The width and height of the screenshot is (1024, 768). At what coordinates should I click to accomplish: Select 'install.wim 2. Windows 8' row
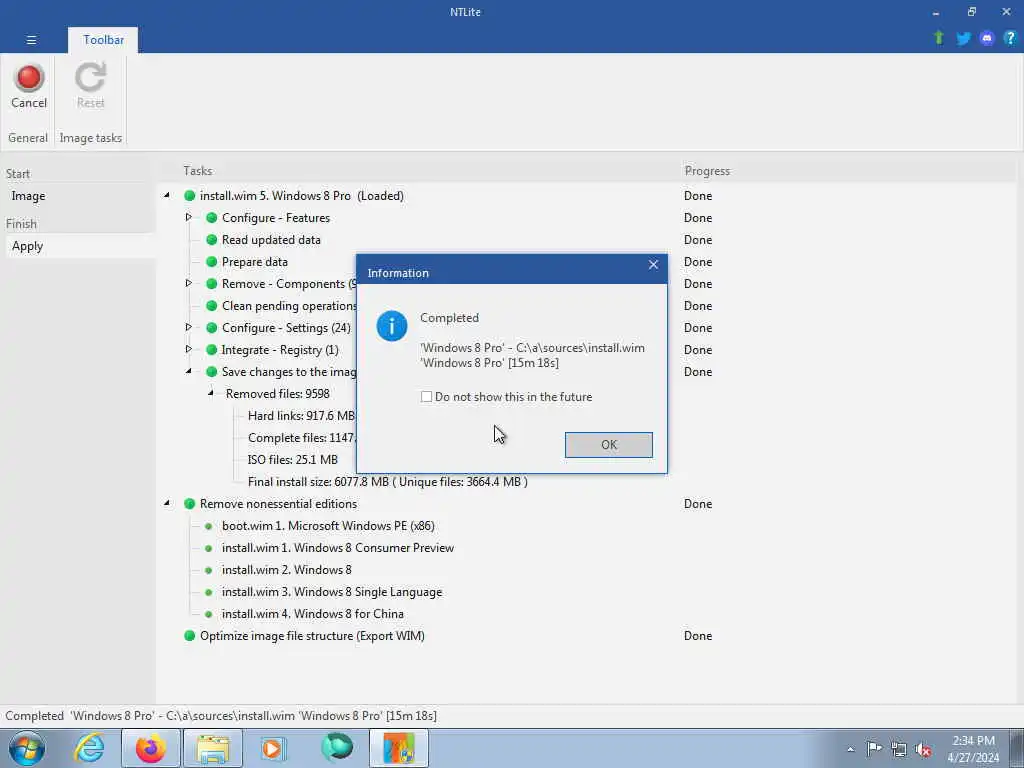[287, 569]
